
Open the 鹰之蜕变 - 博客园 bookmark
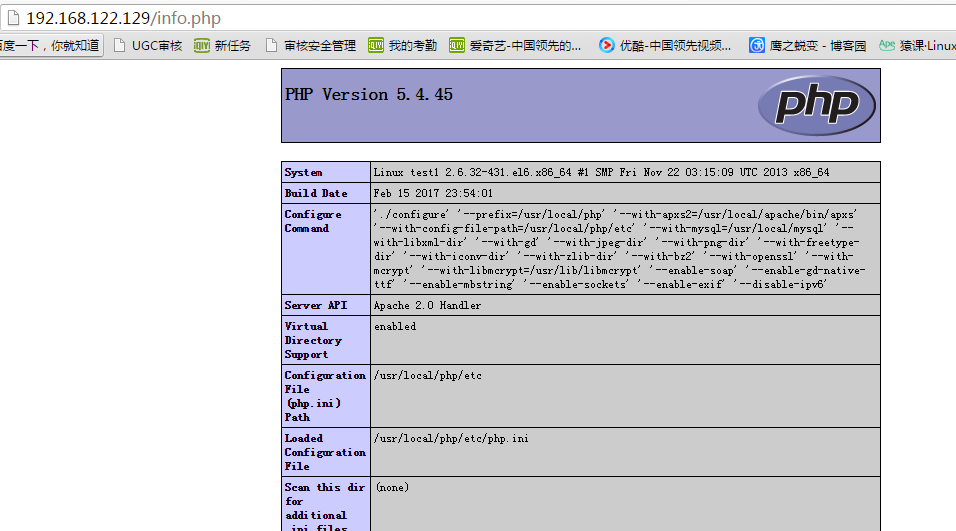click(x=808, y=46)
